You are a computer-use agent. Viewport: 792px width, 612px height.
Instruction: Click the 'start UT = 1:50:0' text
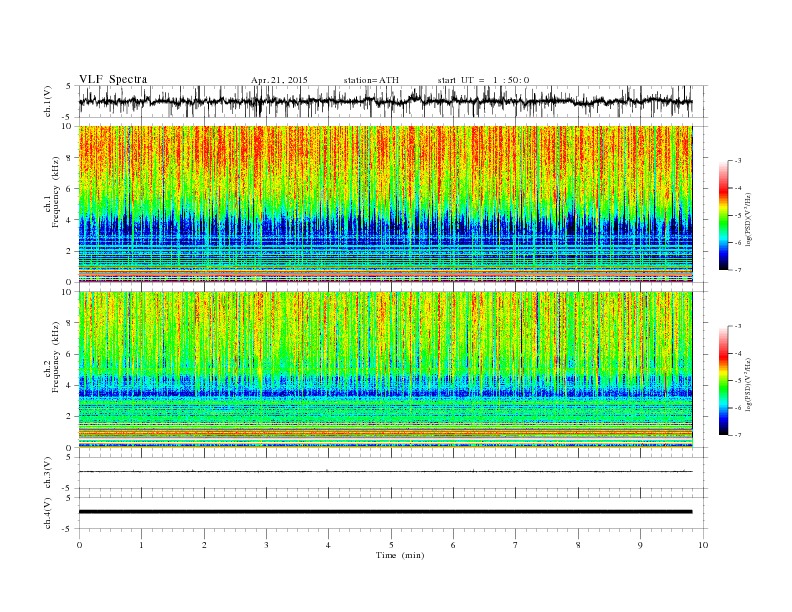point(483,80)
